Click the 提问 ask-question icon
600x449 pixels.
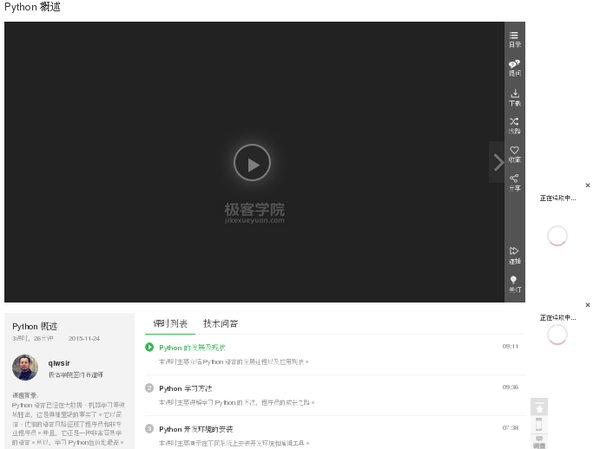(x=514, y=68)
